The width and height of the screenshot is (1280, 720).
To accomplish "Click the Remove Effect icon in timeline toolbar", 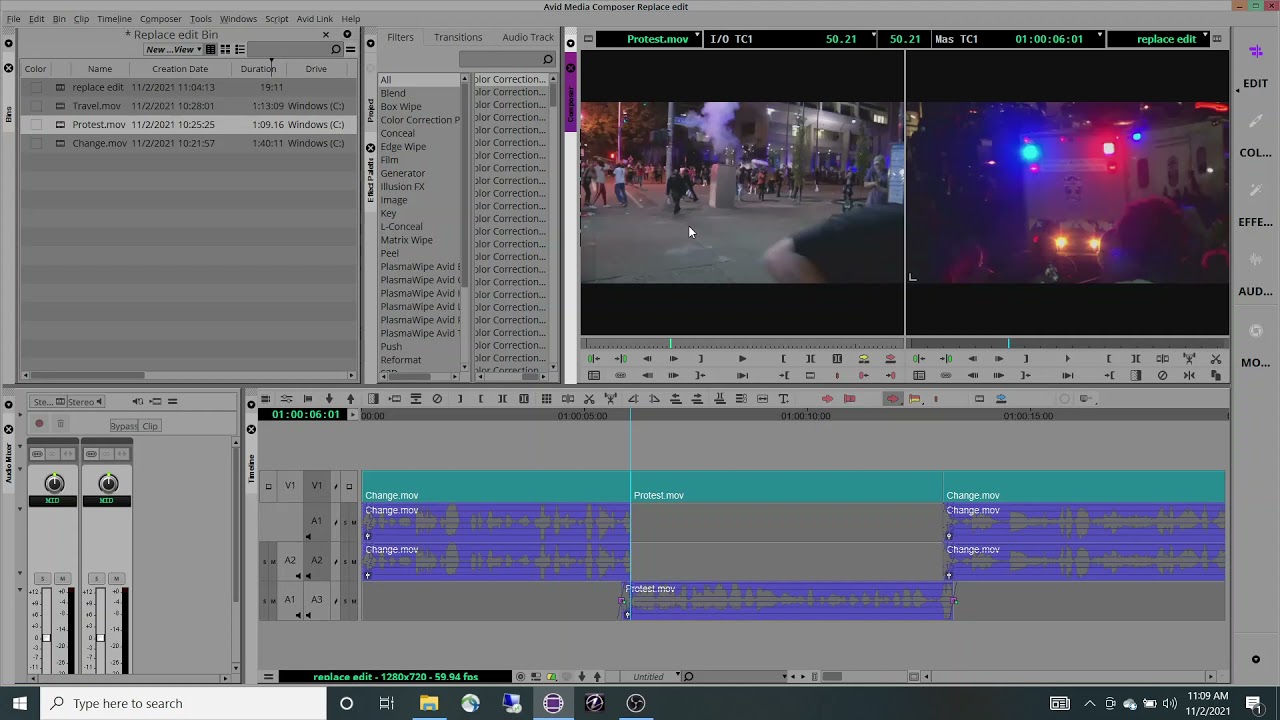I will click(437, 399).
